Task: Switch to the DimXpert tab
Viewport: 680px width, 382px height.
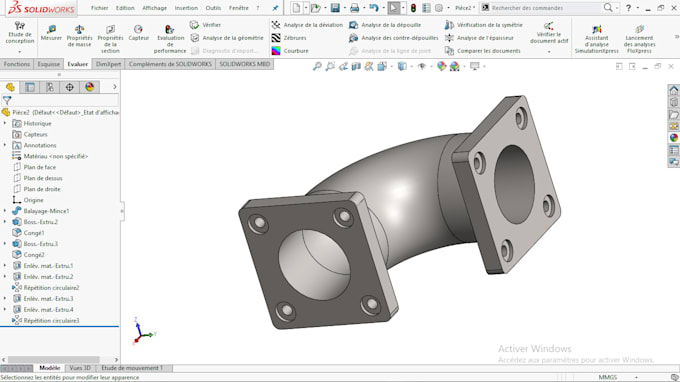Action: tap(108, 64)
